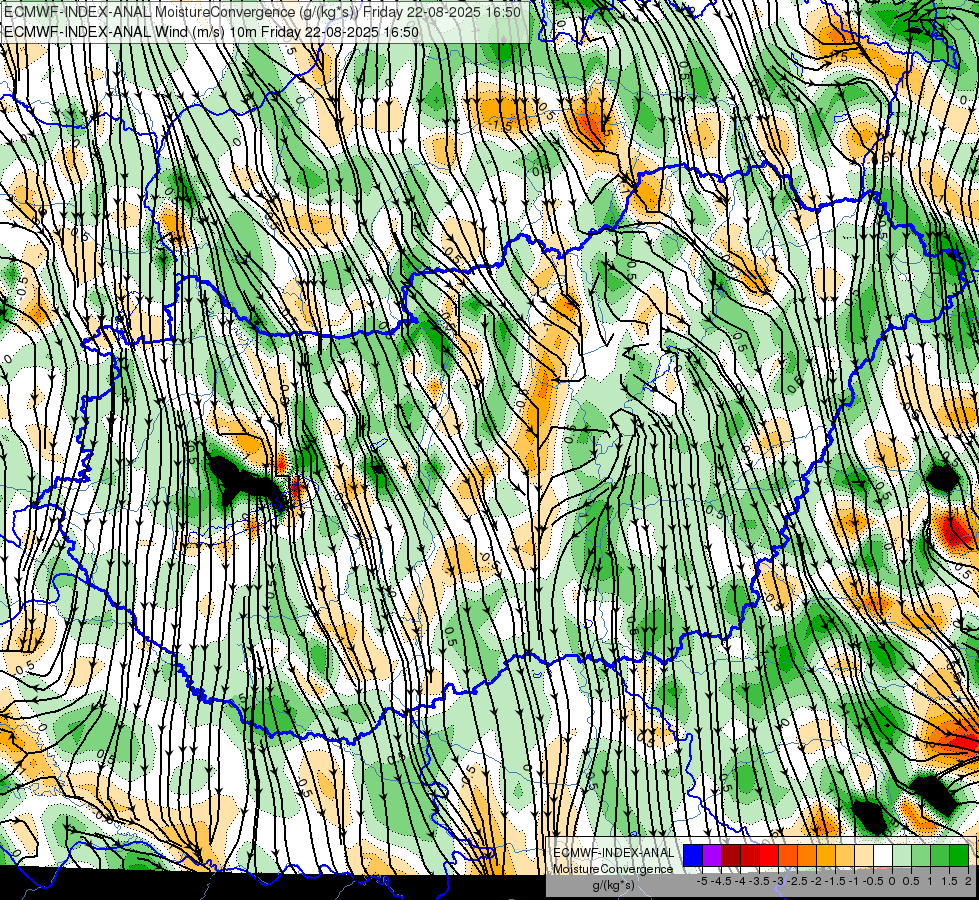
Task: Click the blue legend color swatch
Action: (693, 855)
